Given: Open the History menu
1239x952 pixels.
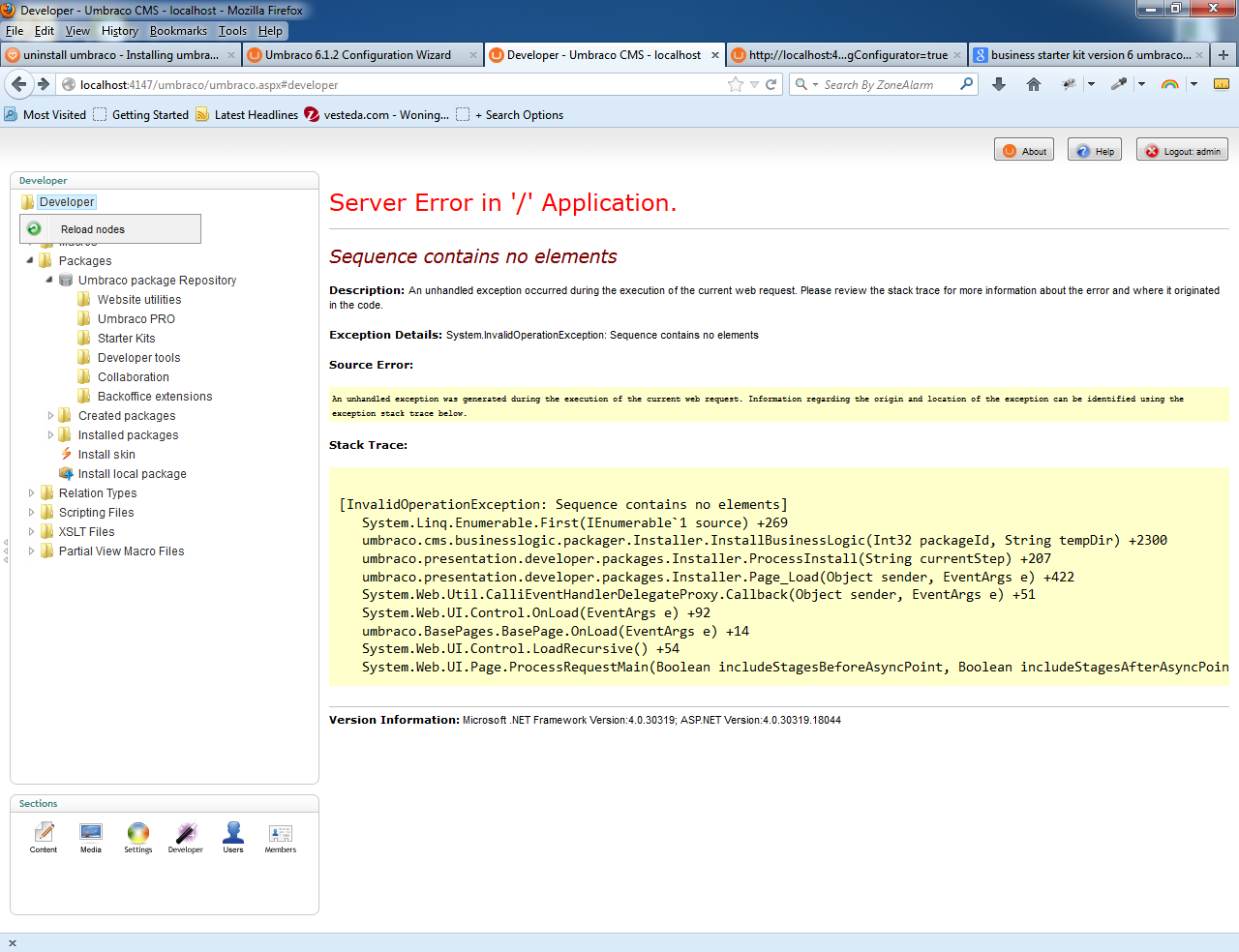Looking at the screenshot, I should click(120, 31).
